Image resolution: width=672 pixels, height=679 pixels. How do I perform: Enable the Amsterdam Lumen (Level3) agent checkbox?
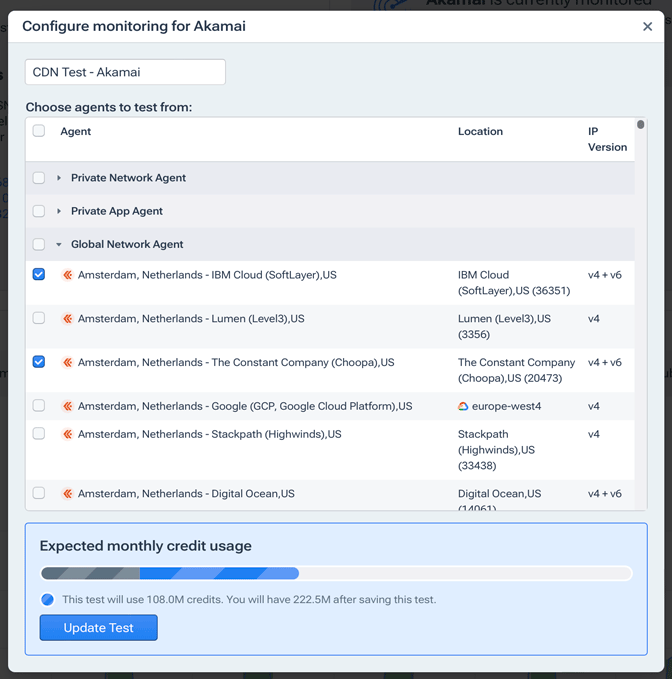(39, 318)
